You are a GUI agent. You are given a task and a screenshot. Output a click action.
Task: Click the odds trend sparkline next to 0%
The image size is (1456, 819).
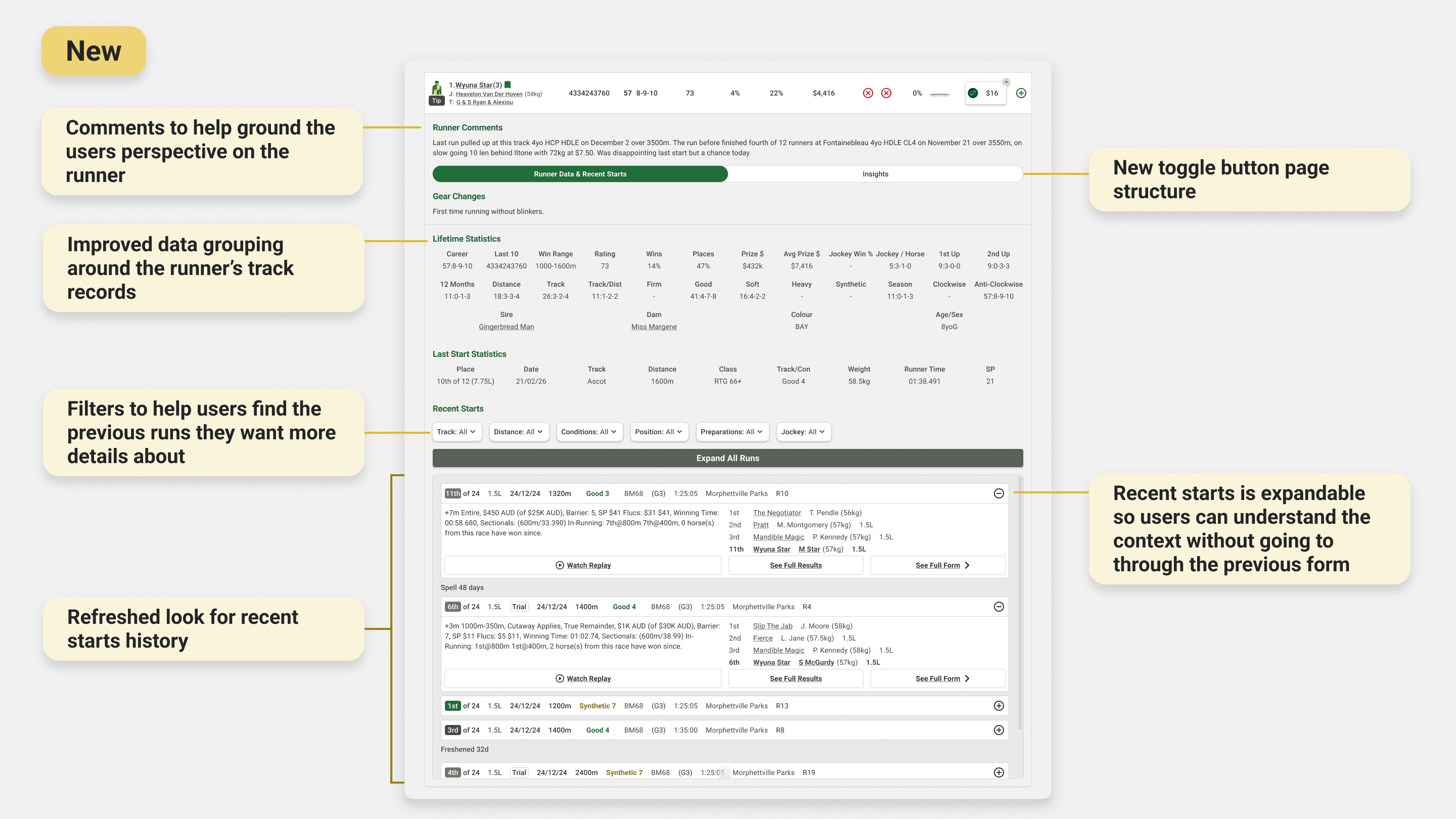click(939, 94)
